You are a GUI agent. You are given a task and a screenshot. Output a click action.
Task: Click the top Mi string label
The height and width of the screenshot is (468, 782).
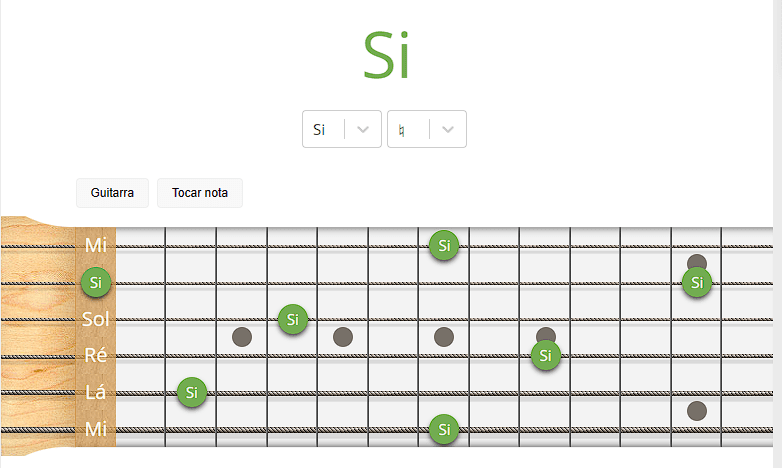coord(96,245)
